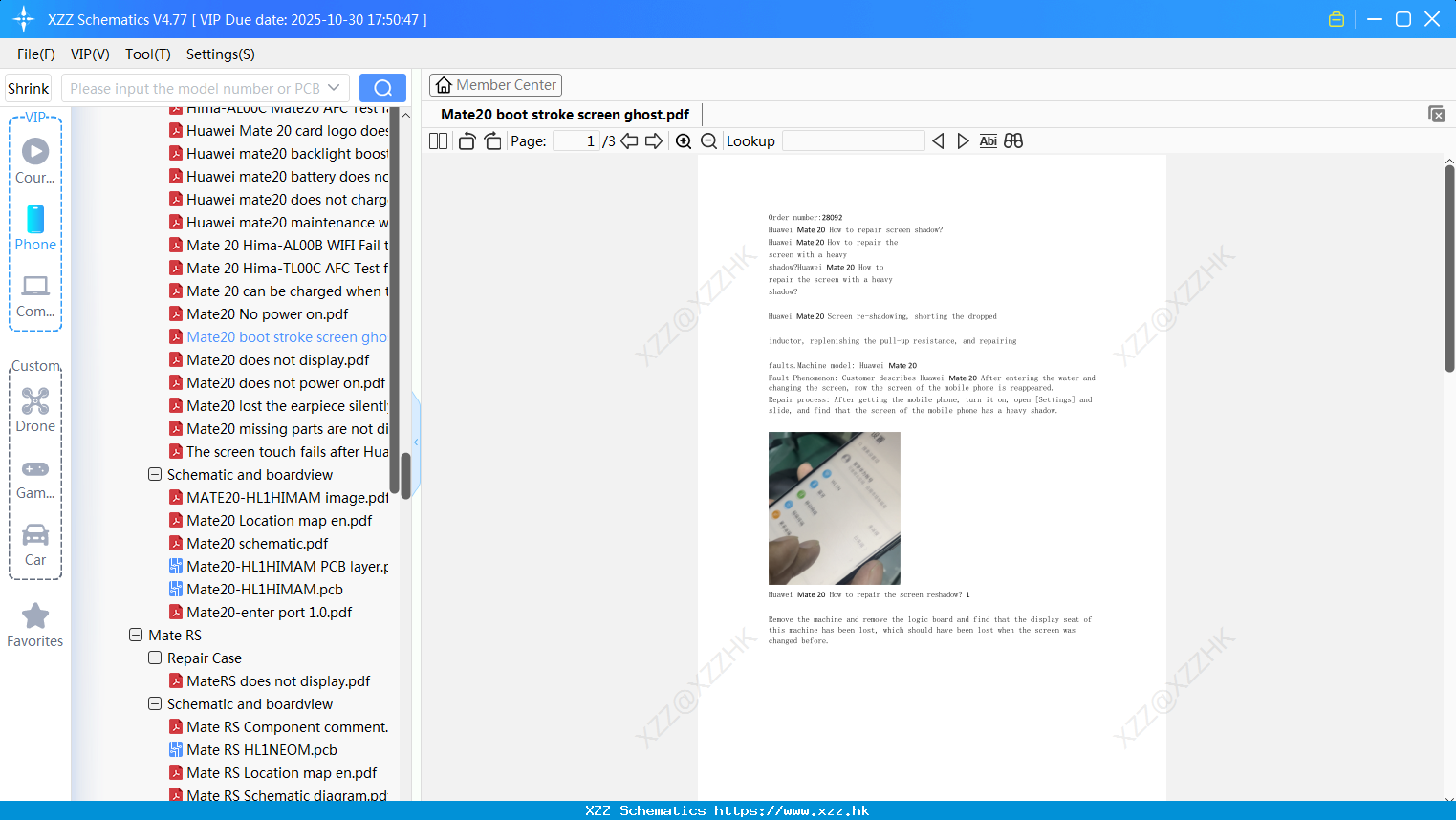Screen dimensions: 1456x820
Task: Click the PDF viewer vertical scrollbar
Action: 1449,268
